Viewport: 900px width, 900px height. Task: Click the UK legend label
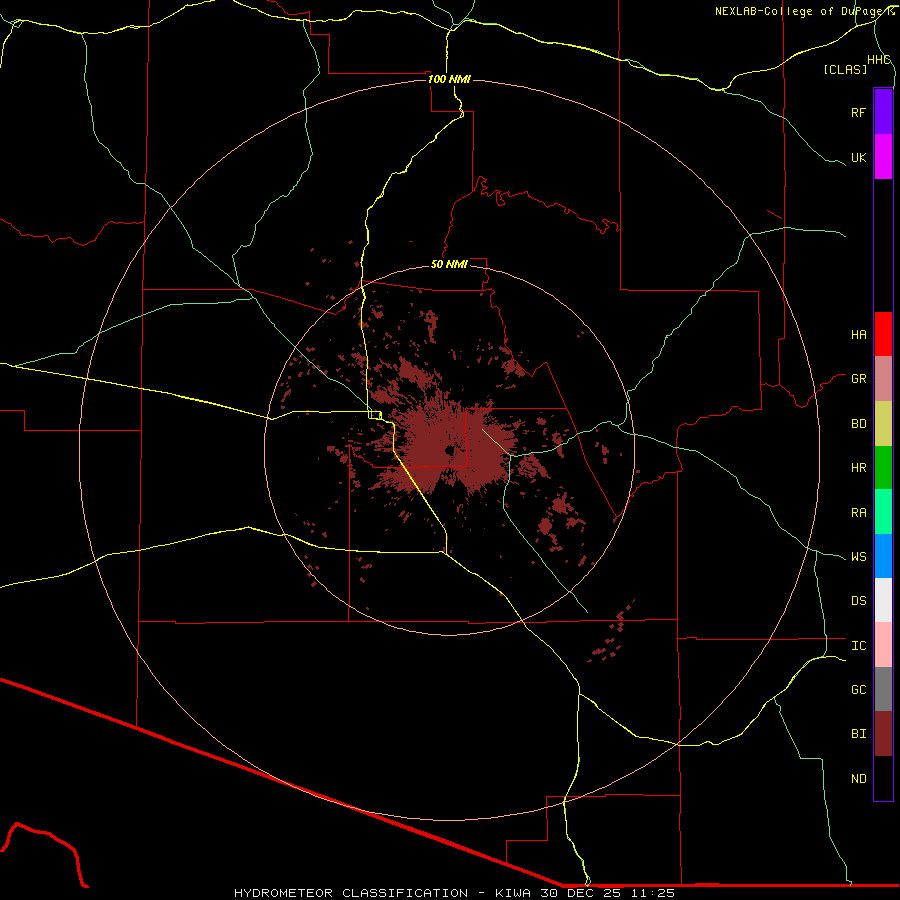858,157
